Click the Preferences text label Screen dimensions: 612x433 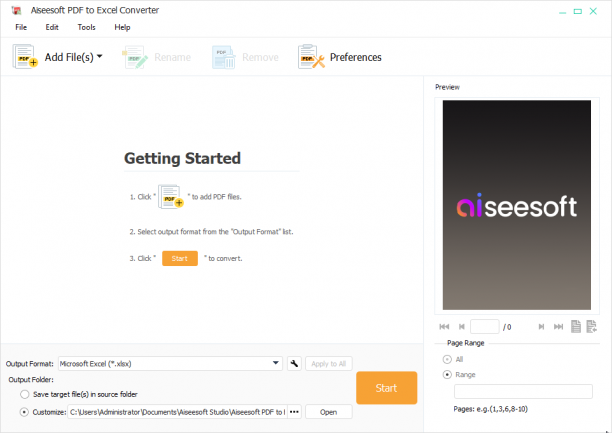click(356, 57)
